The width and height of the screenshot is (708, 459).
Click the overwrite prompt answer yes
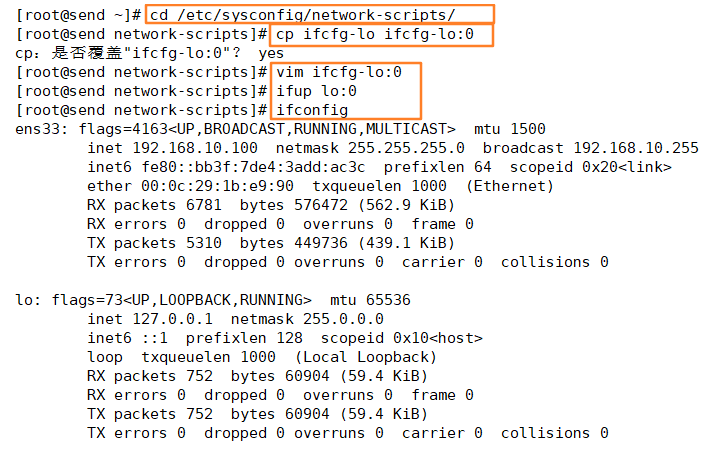click(x=271, y=54)
